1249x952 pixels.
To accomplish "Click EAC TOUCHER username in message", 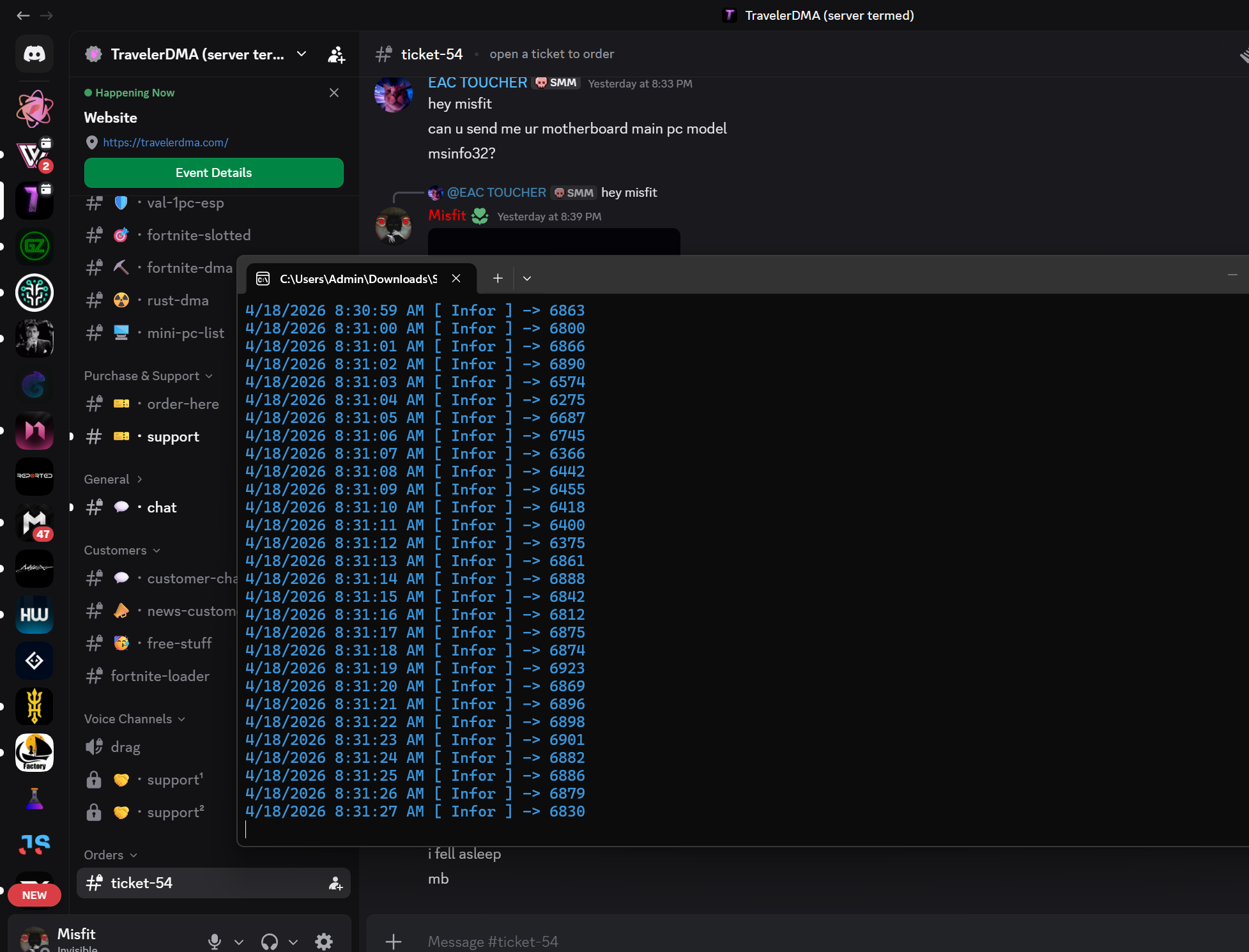I will point(477,83).
